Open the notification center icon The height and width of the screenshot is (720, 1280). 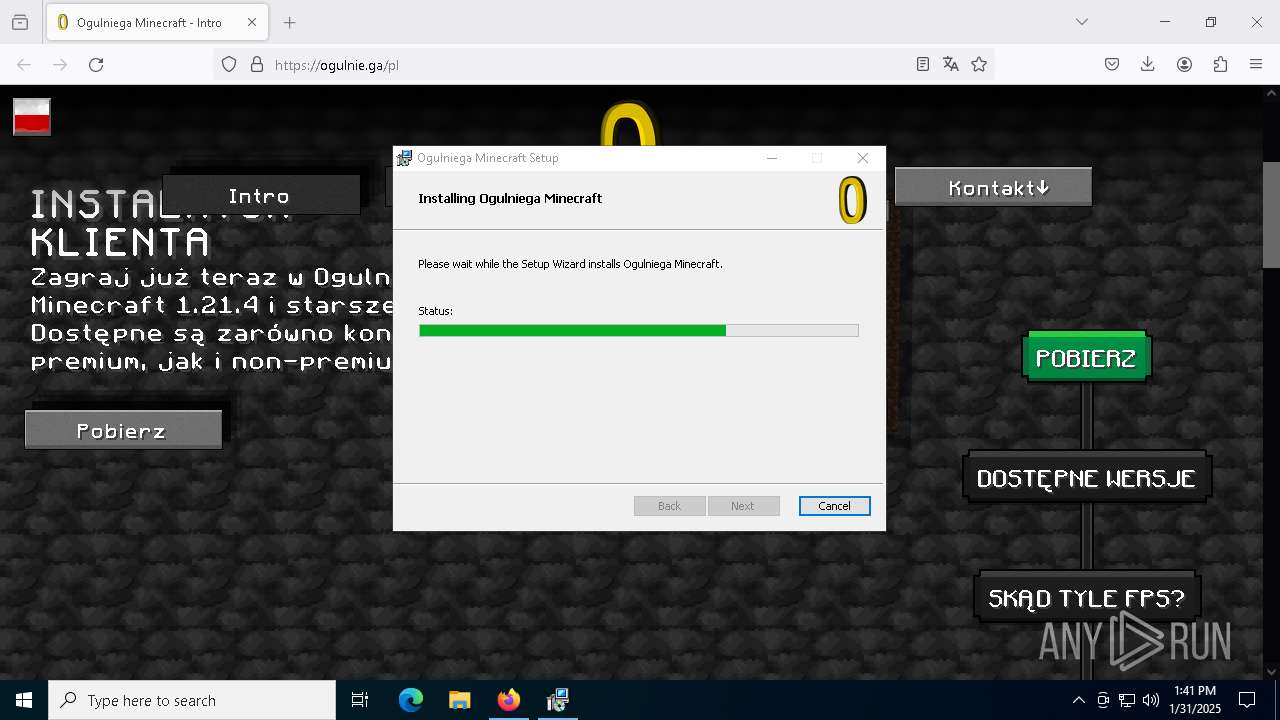coord(1247,700)
